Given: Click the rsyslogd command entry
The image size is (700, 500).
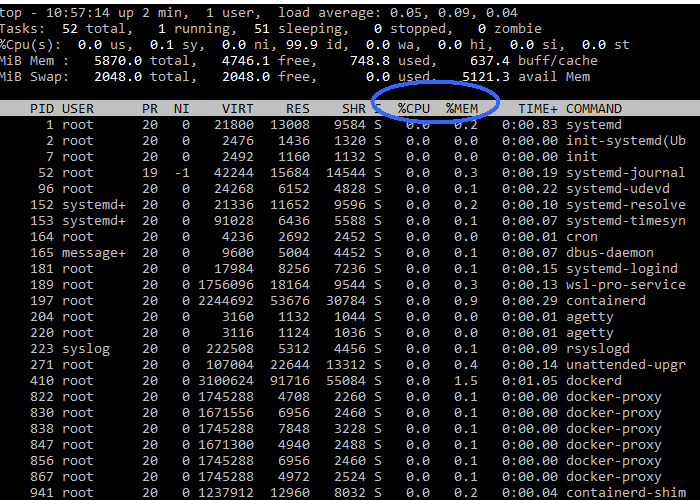Looking at the screenshot, I should pos(598,349).
